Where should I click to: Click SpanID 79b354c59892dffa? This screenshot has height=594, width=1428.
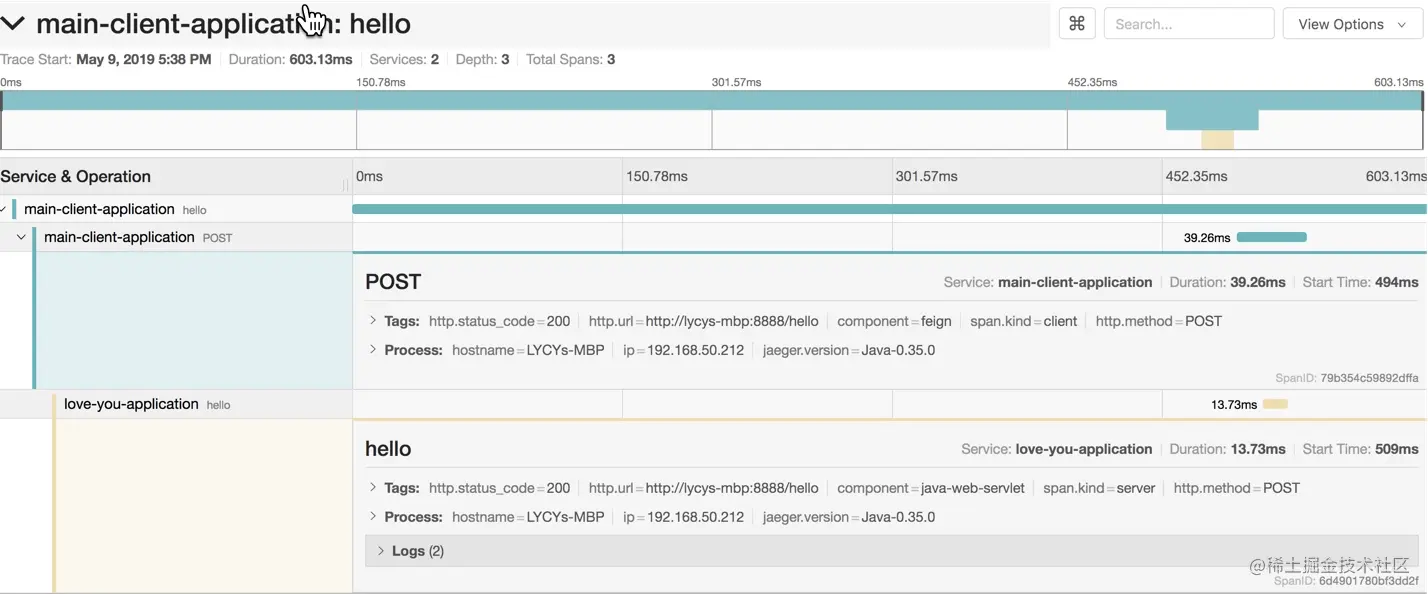[x=1347, y=378]
